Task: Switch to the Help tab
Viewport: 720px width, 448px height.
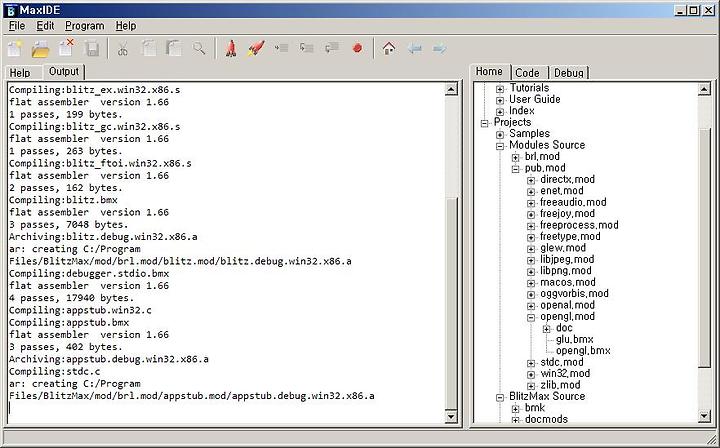Action: [x=20, y=73]
